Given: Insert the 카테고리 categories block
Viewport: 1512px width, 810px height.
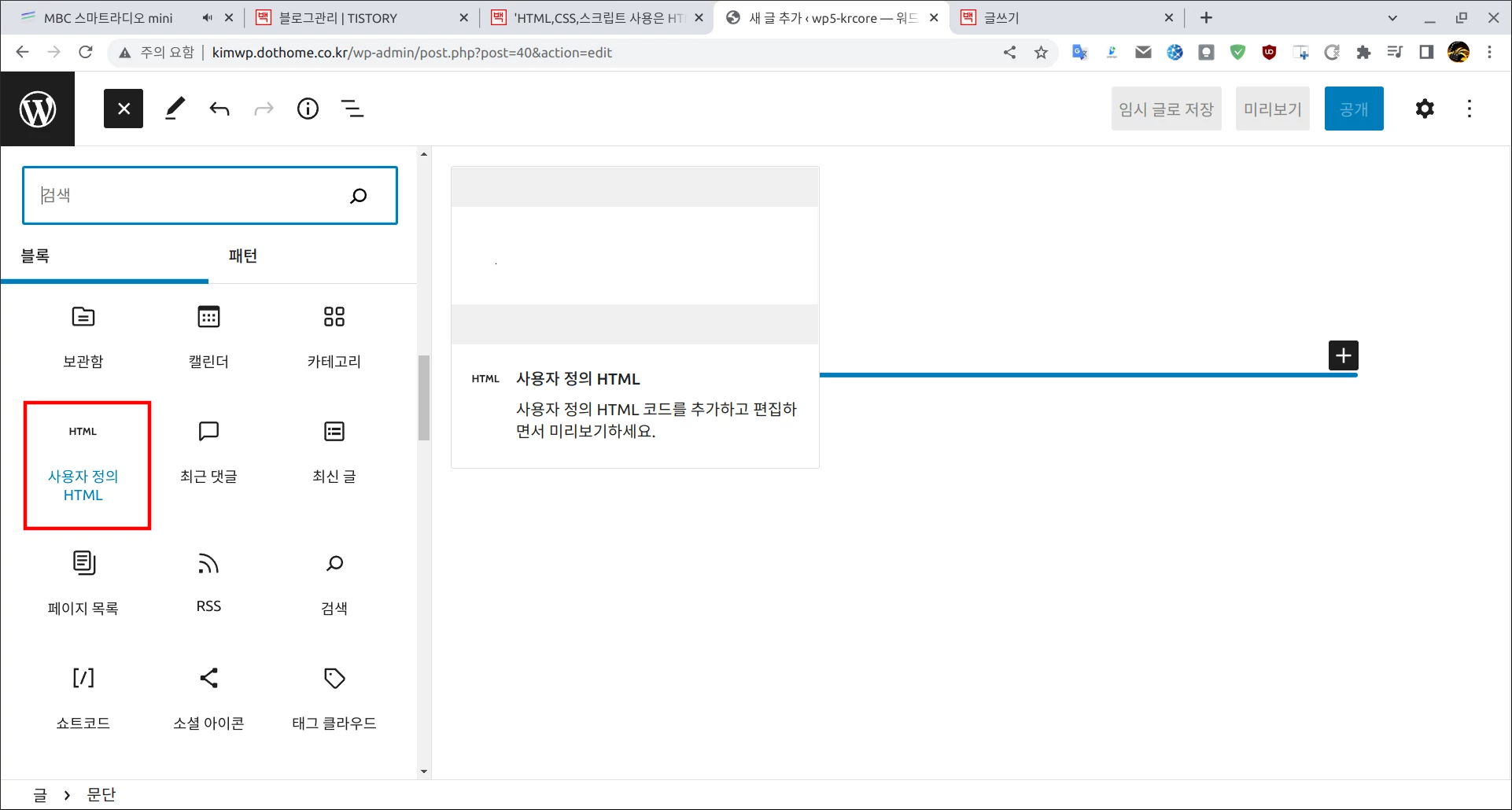Looking at the screenshot, I should point(334,334).
